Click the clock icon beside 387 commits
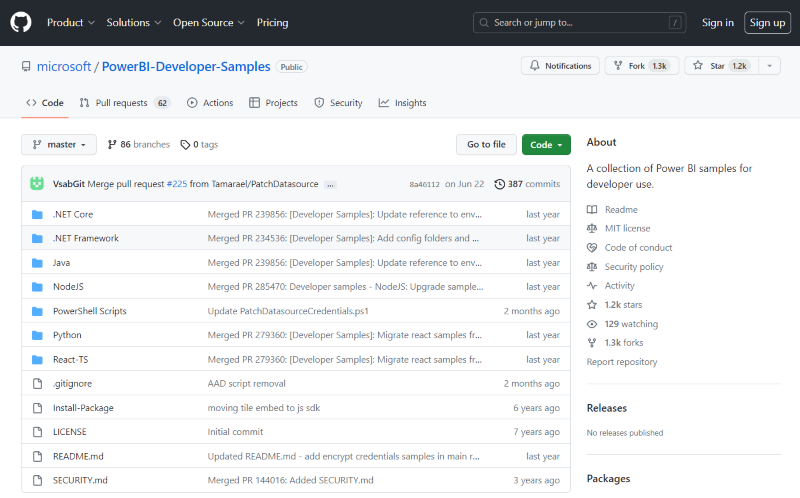This screenshot has width=800, height=498. (x=499, y=184)
